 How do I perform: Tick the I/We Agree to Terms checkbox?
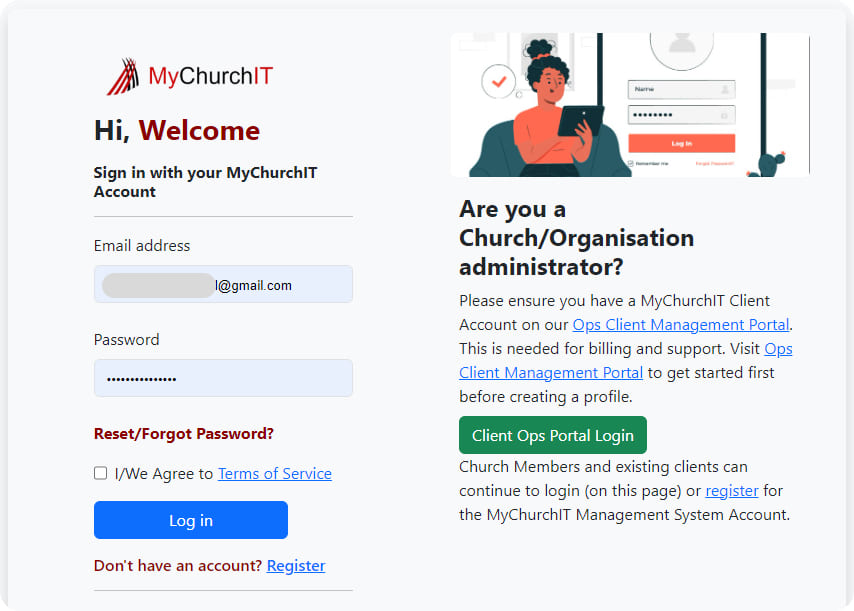[100, 473]
